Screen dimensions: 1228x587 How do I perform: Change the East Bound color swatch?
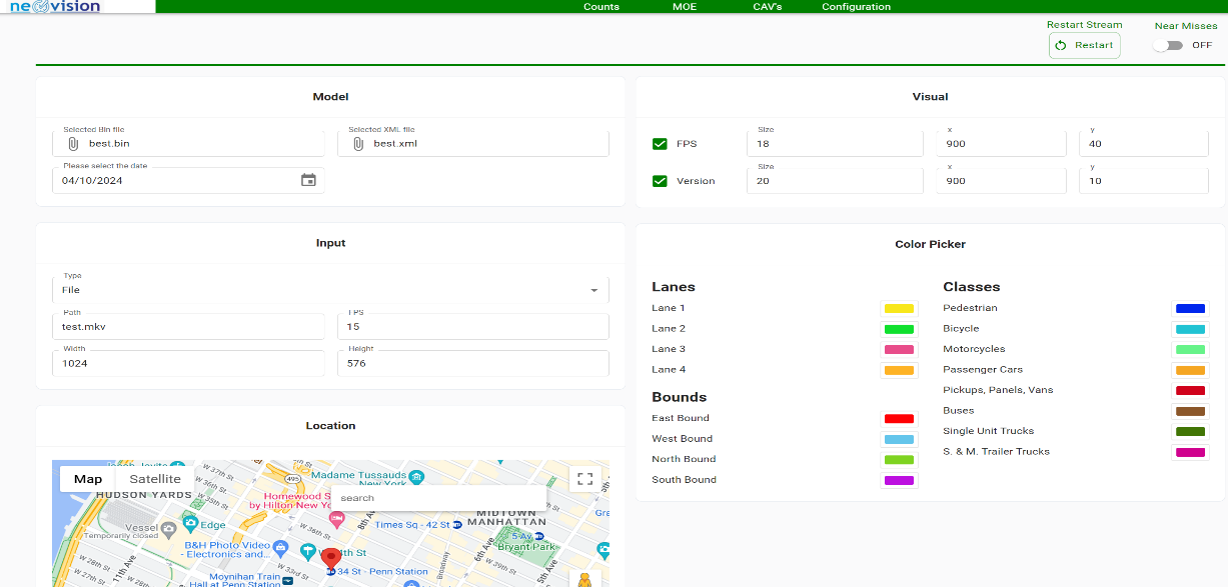pos(899,419)
